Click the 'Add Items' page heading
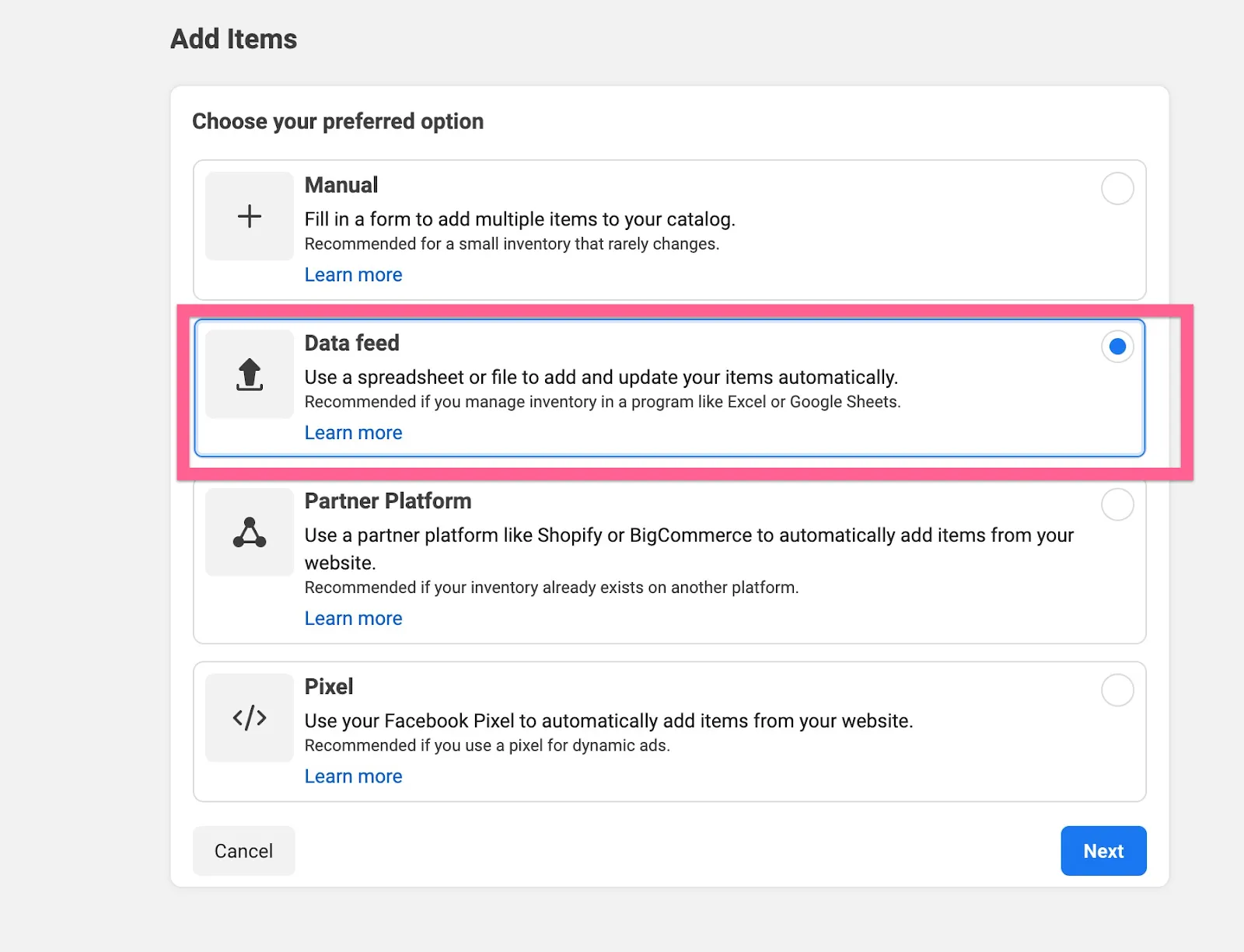 pos(233,39)
